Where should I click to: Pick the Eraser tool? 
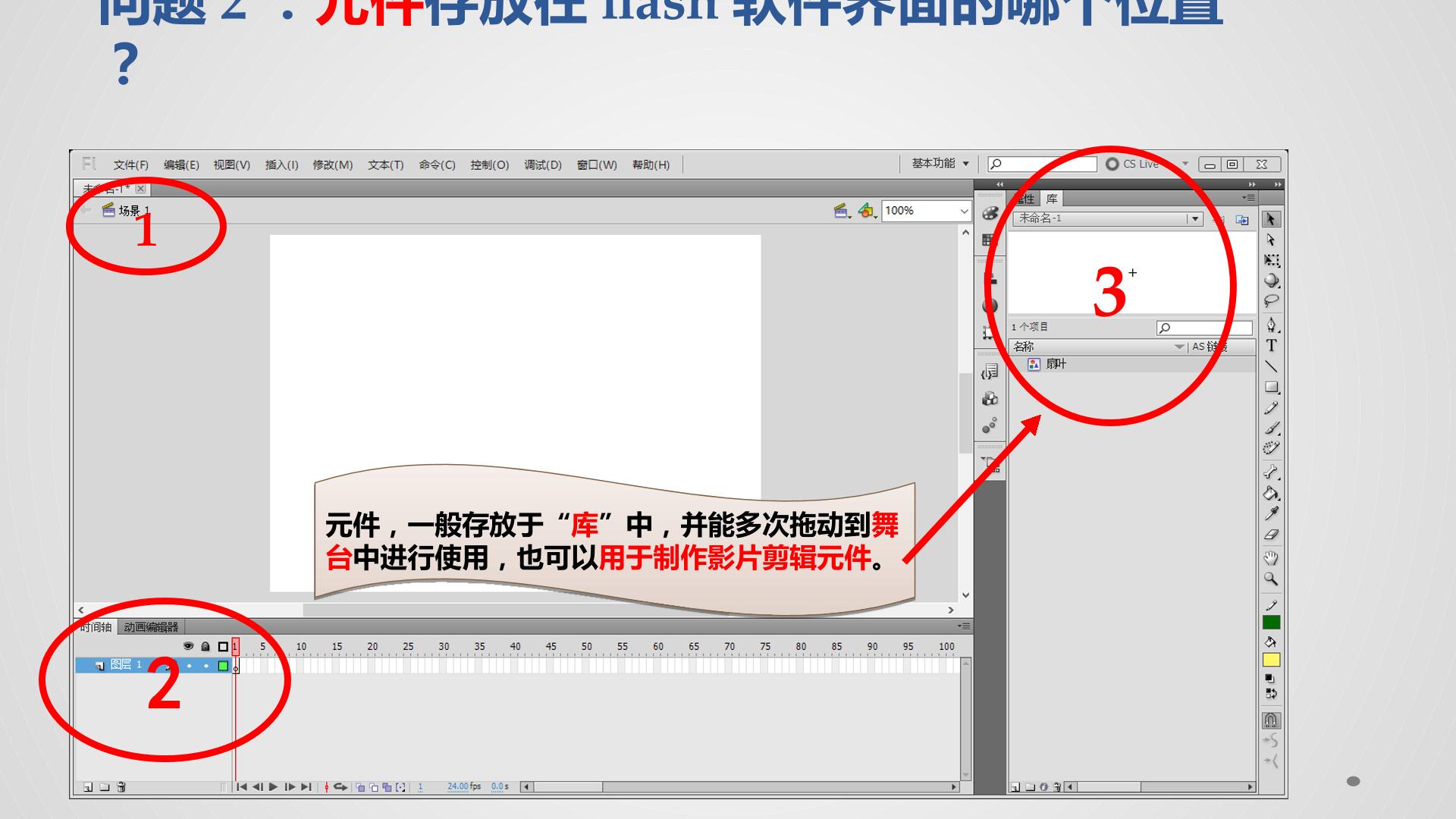[x=1271, y=535]
